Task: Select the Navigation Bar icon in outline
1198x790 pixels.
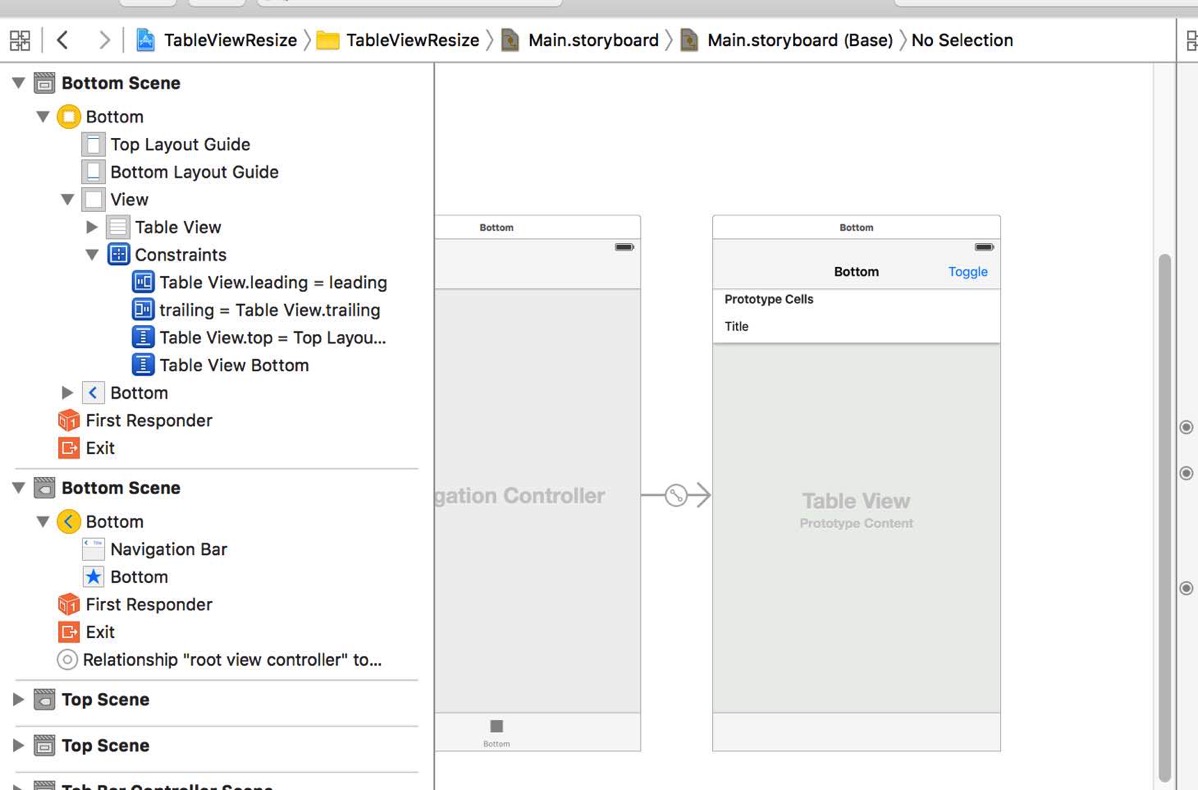Action: (93, 549)
